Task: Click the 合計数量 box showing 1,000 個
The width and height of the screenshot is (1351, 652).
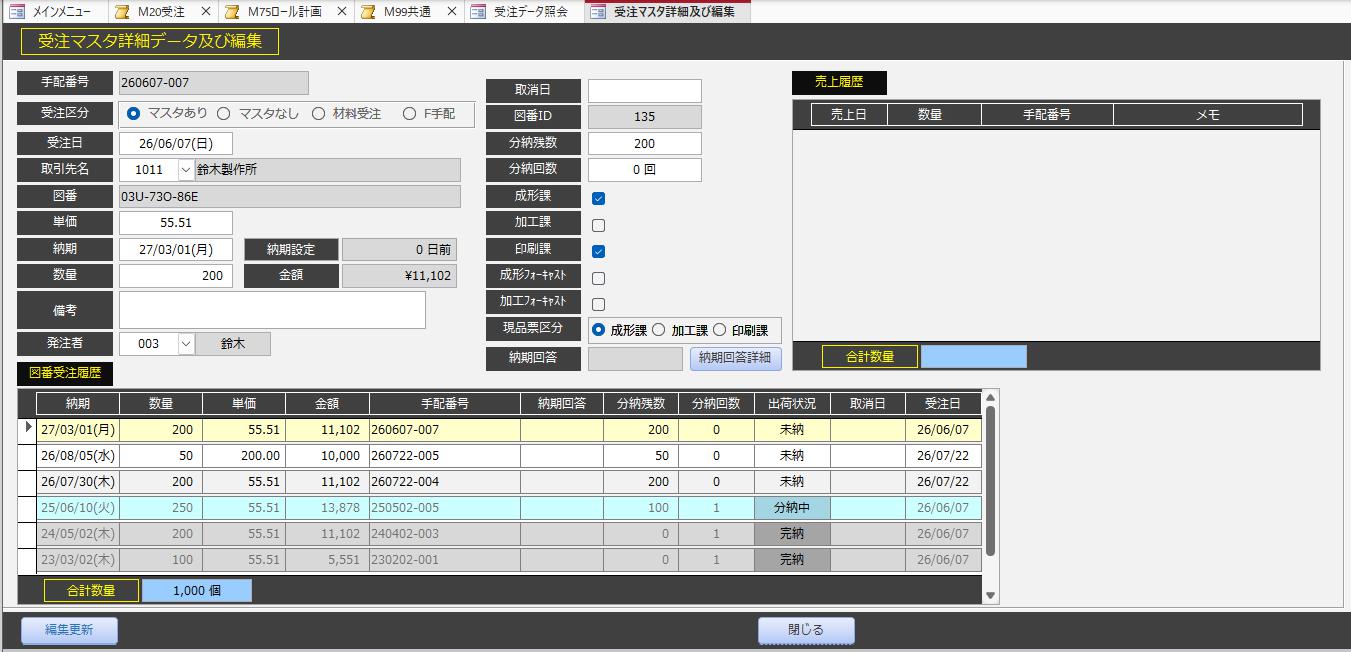Action: 197,591
